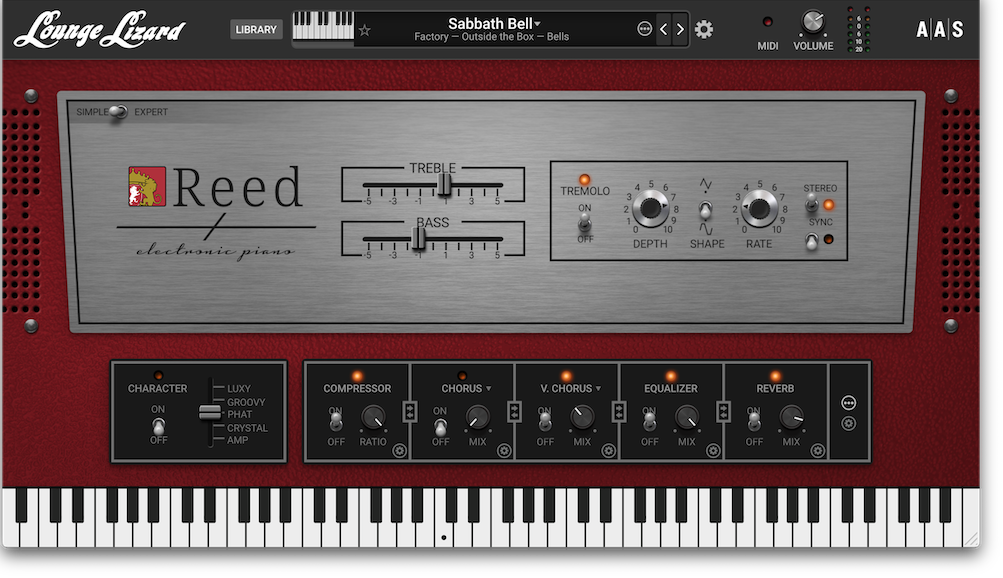Select the Amp character
The width and height of the screenshot is (1003, 578).
237,440
